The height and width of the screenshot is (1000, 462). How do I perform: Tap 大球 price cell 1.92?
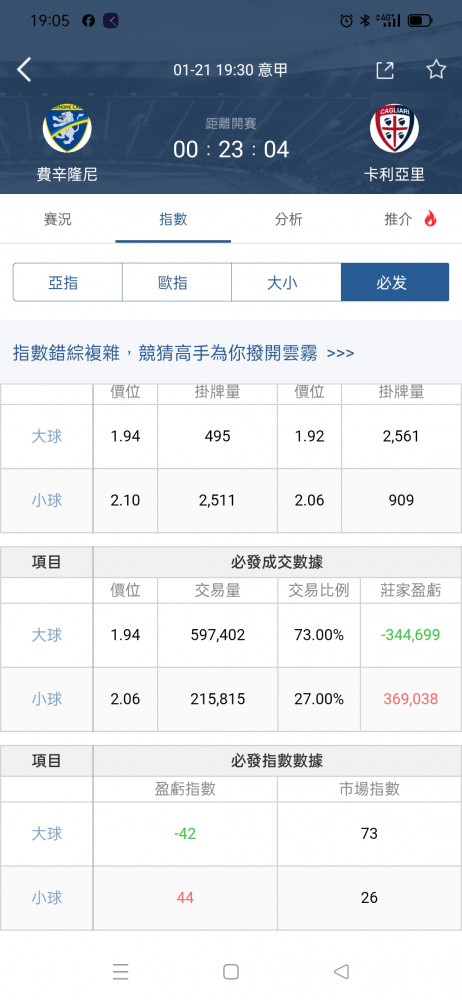click(x=309, y=437)
